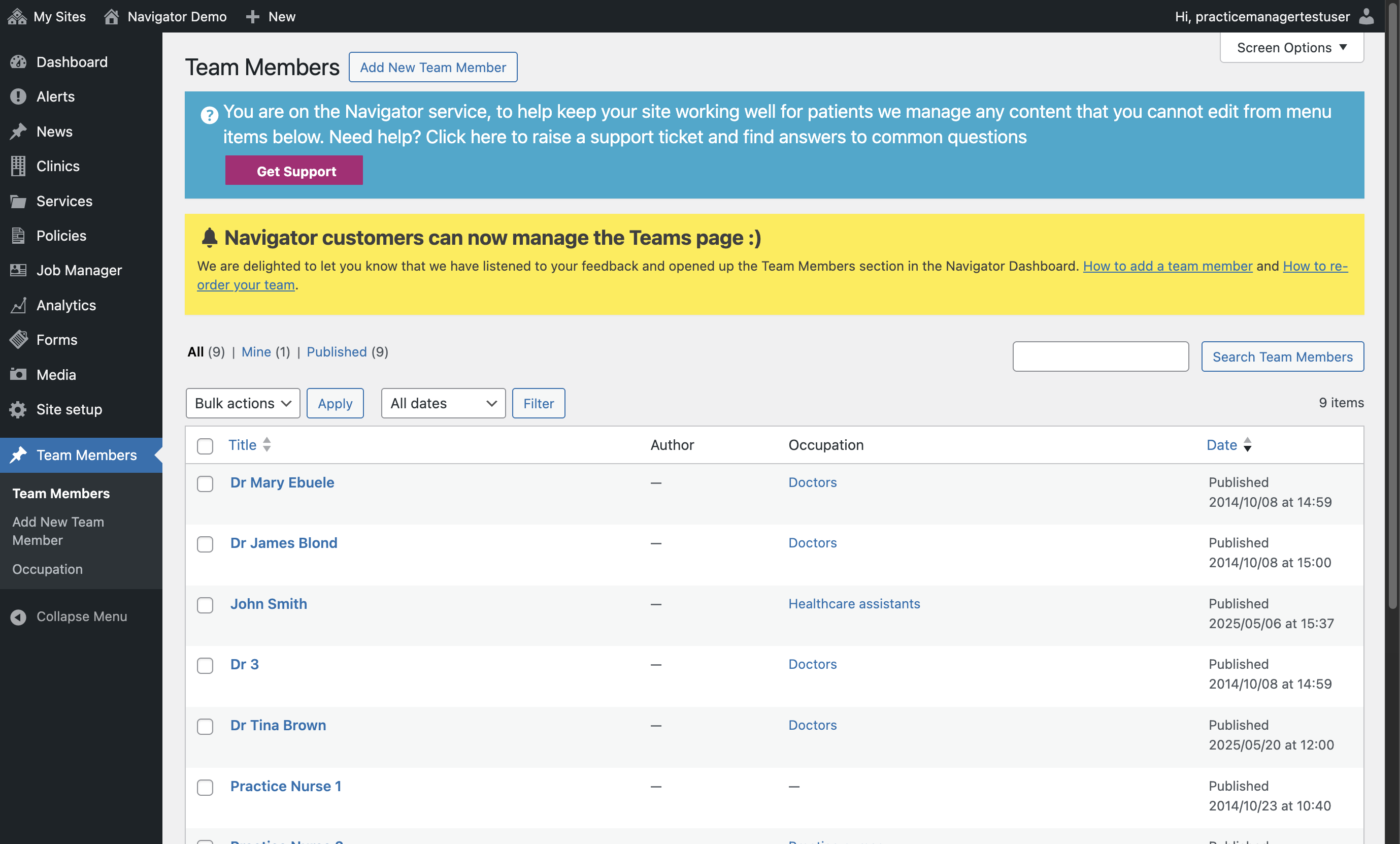Click the Get Support button
1400x844 pixels.
pos(294,171)
